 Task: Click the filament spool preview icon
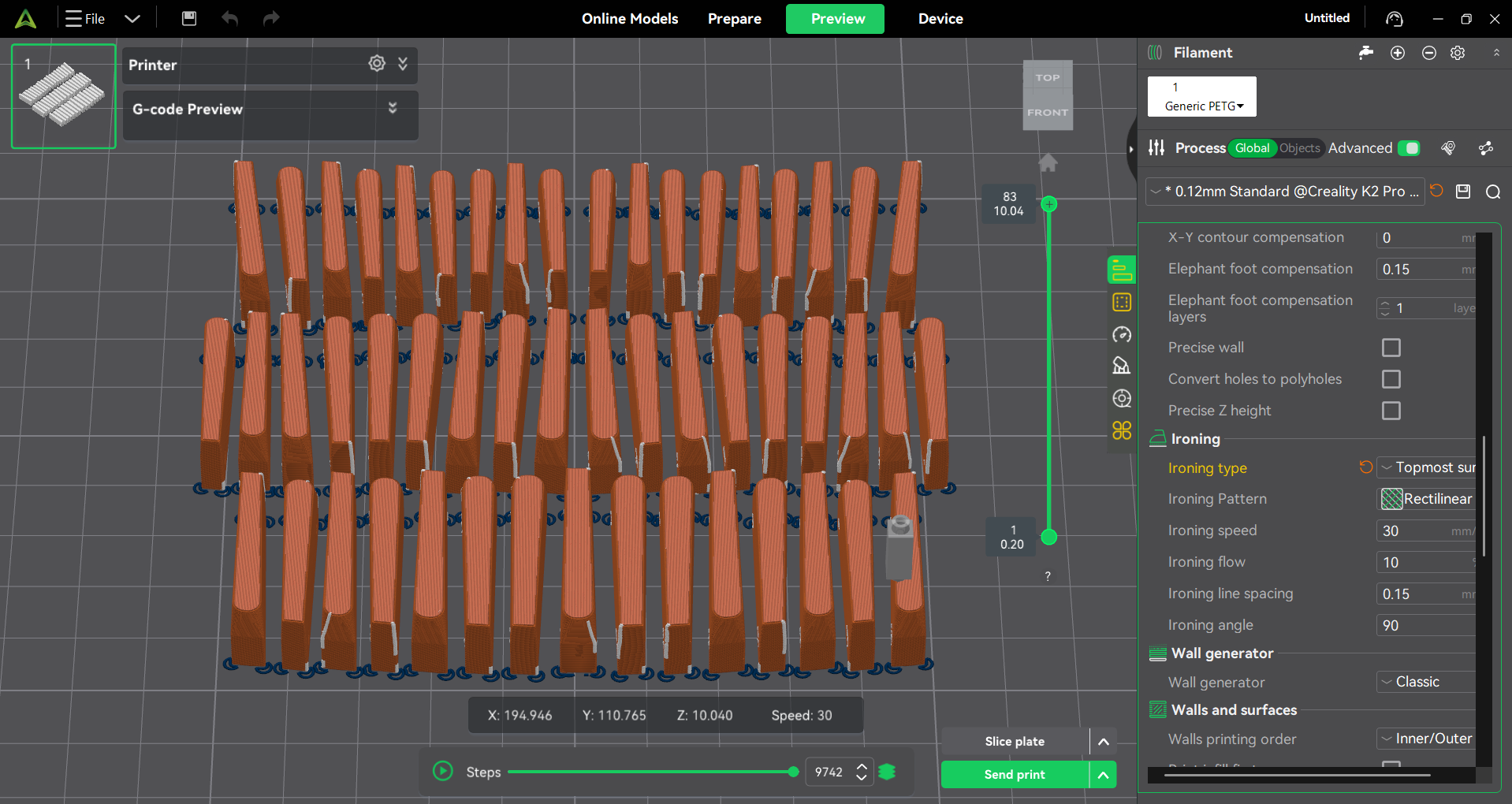[x=1121, y=398]
